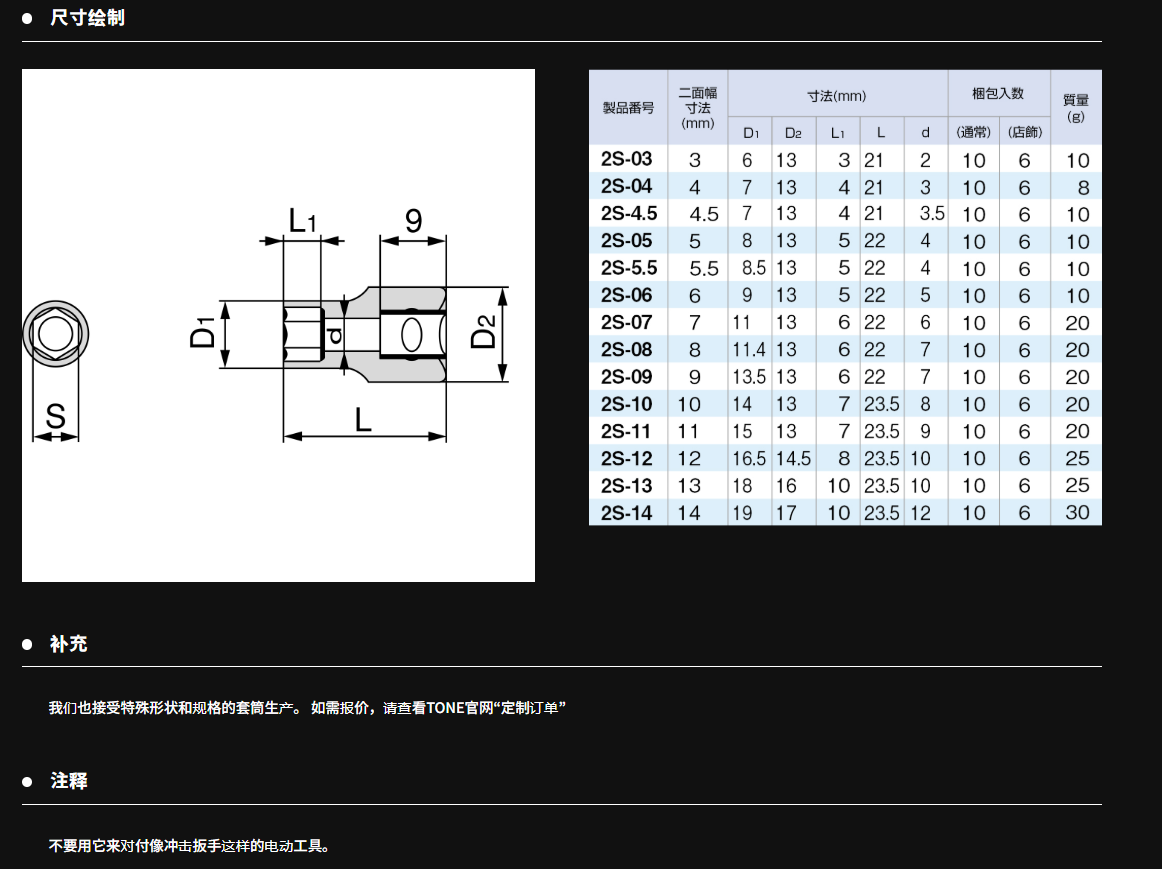1162x869 pixels.
Task: Click the 梱包入数 table header
Action: pyautogui.click(x=998, y=94)
